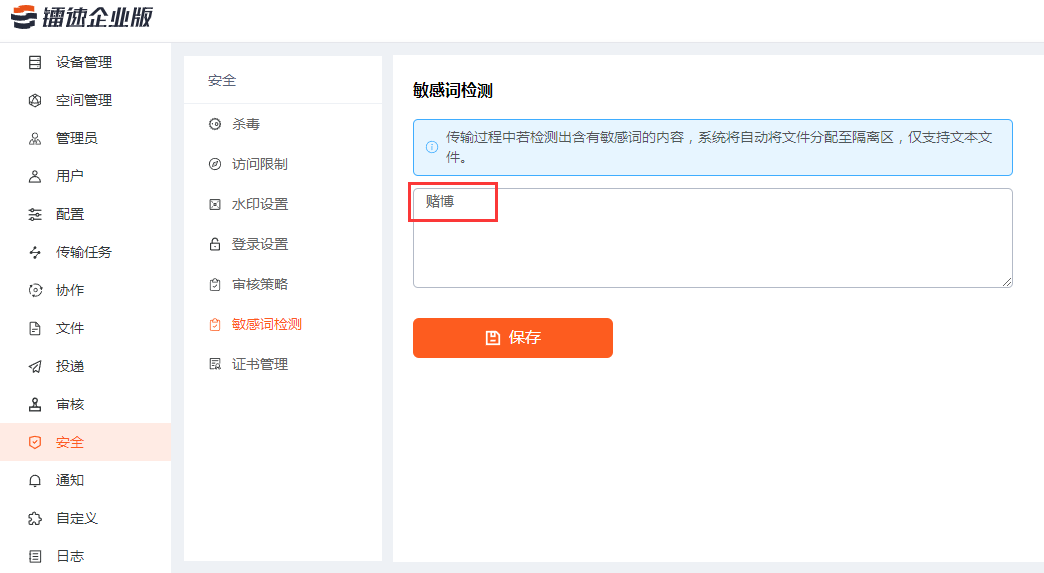
Task: Focus the sensitive words text area
Action: pos(712,238)
